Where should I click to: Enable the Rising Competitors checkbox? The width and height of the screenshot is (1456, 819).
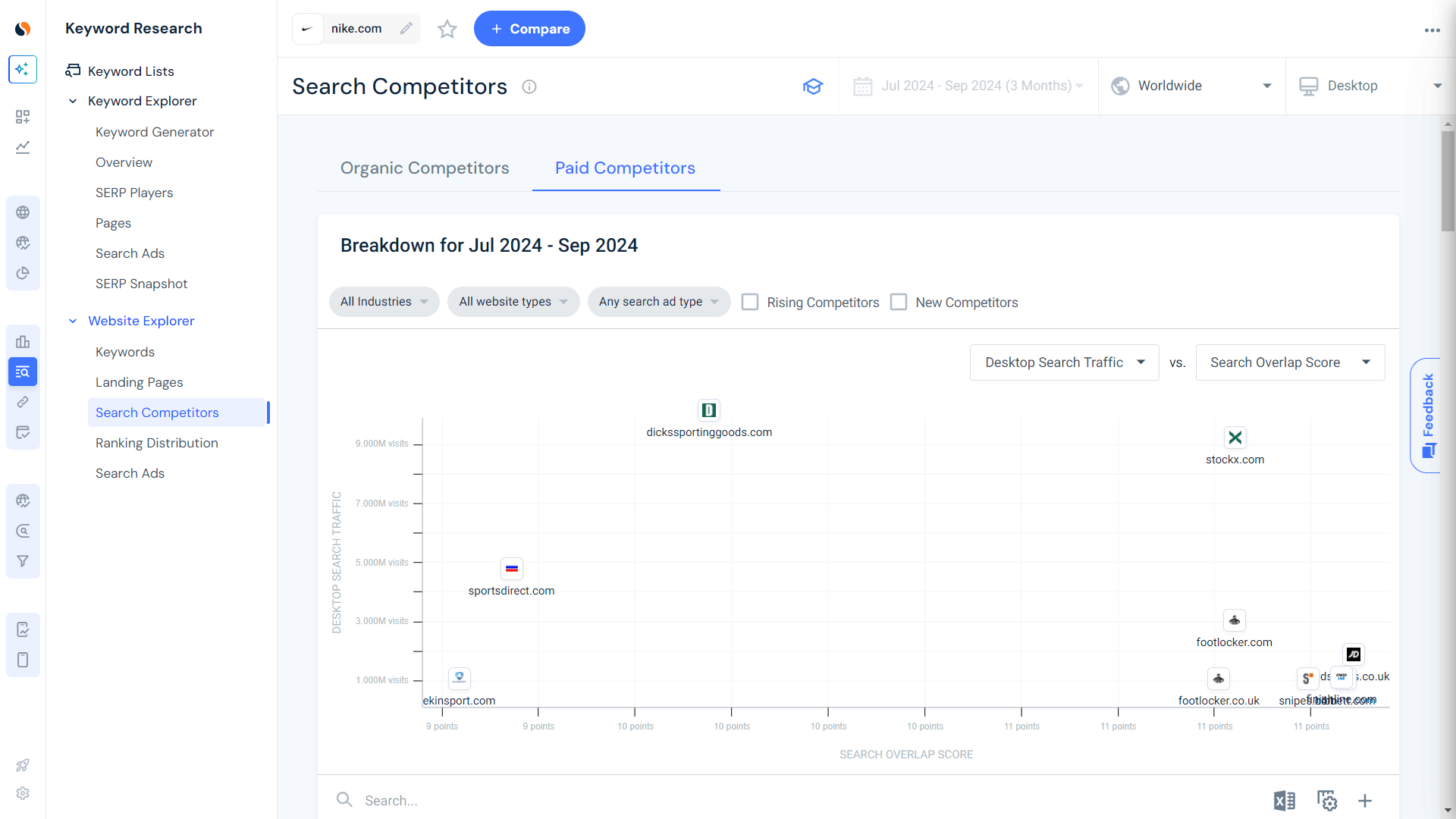[751, 302]
